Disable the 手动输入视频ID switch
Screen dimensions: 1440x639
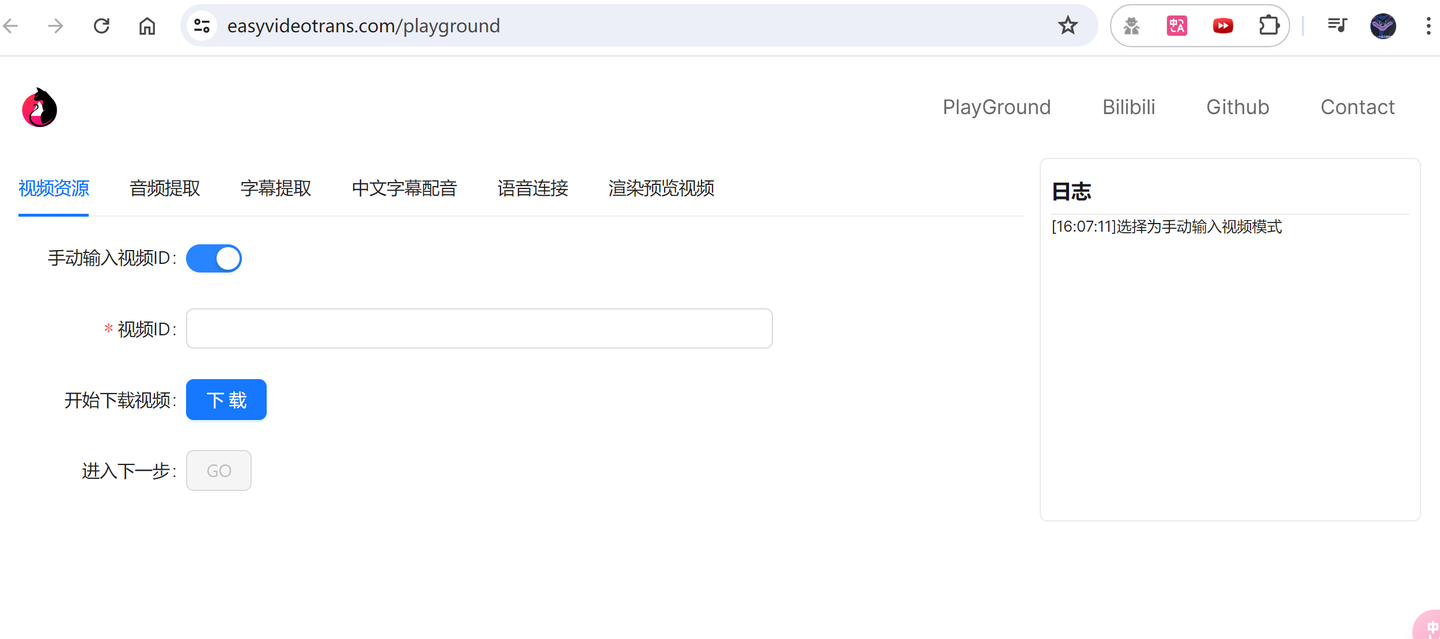pyautogui.click(x=213, y=258)
